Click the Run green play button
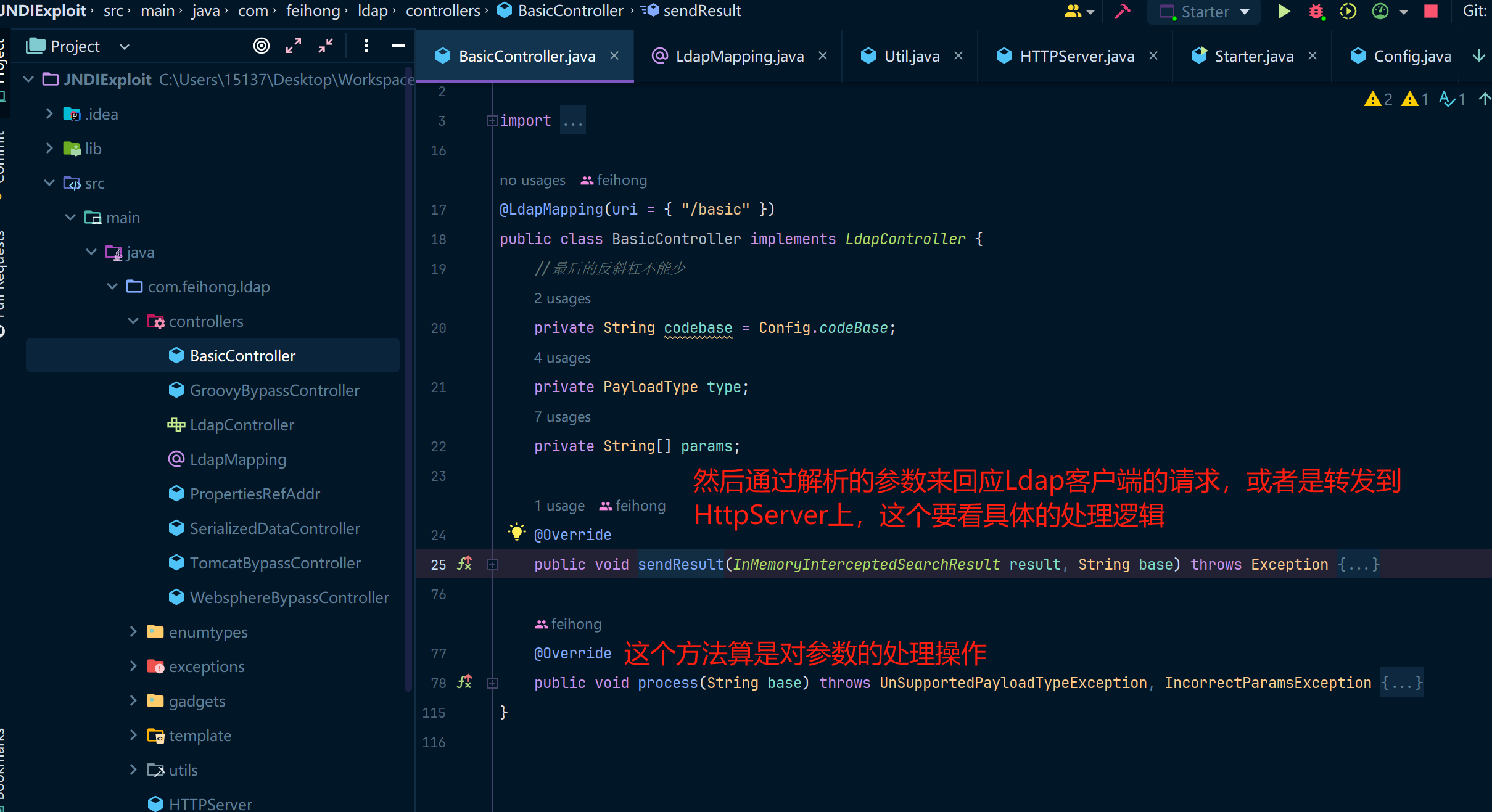Image resolution: width=1492 pixels, height=812 pixels. 1284,12
